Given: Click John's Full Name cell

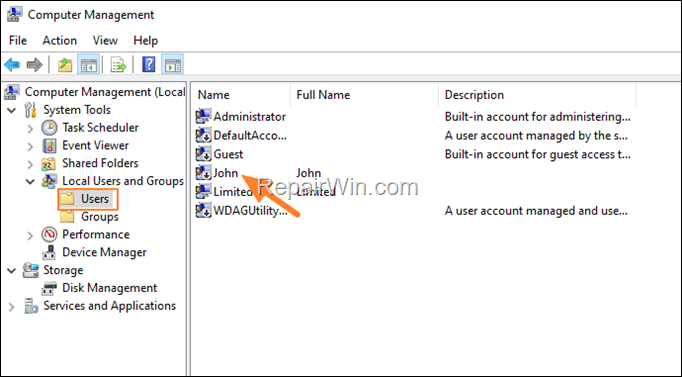Looking at the screenshot, I should (x=309, y=173).
